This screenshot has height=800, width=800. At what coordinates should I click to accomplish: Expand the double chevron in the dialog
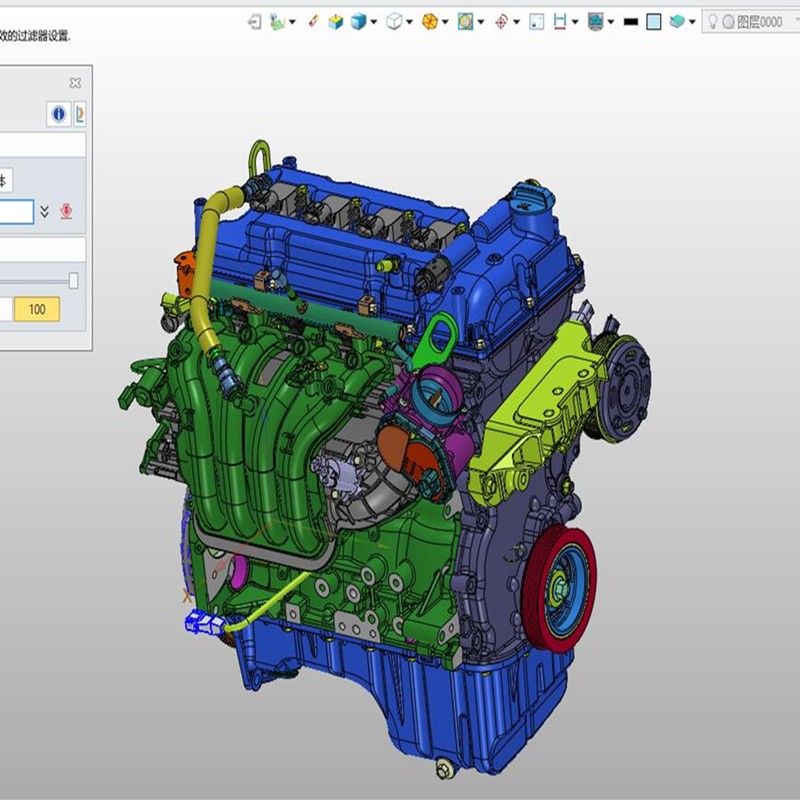pyautogui.click(x=45, y=211)
